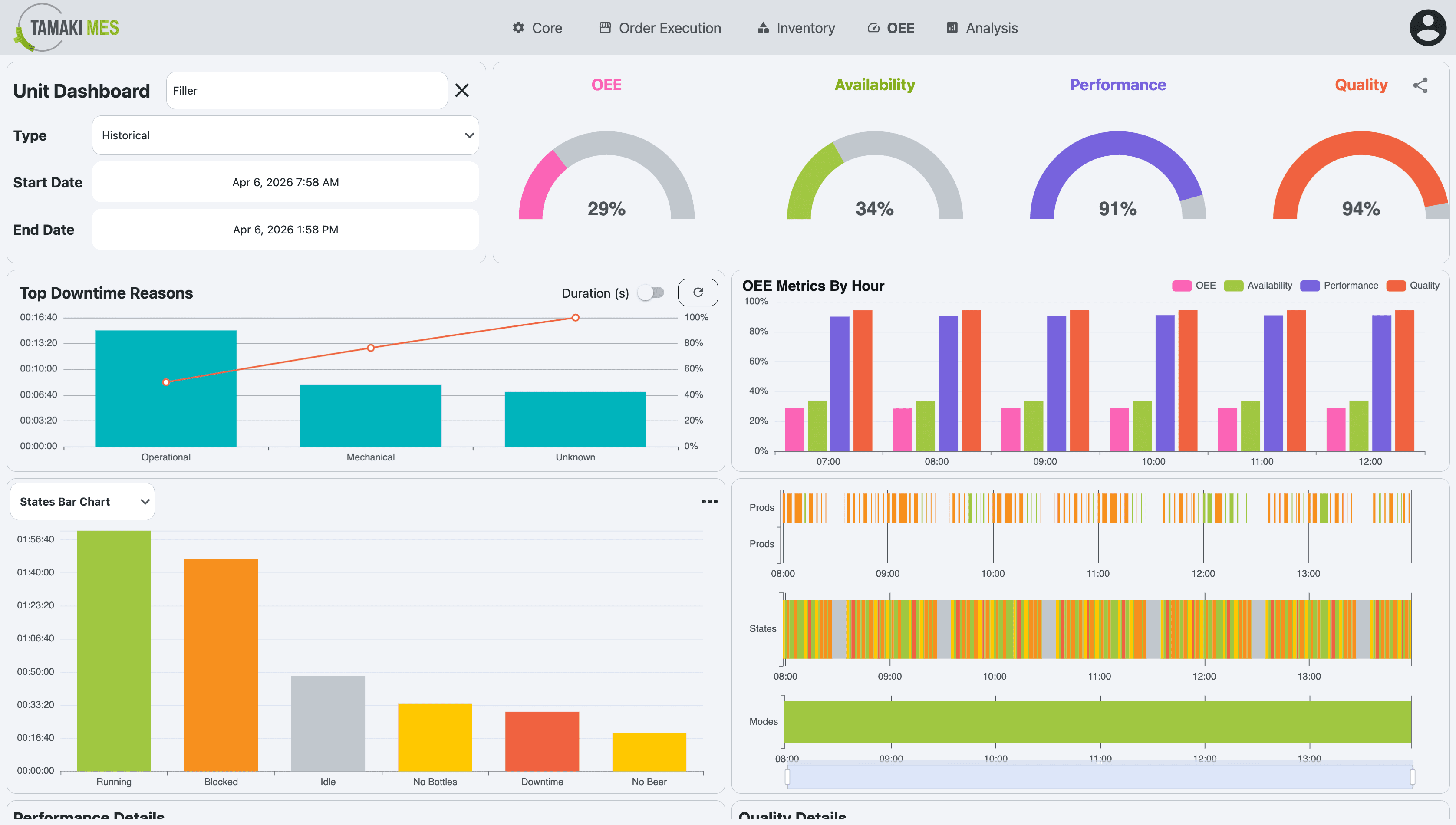Screen dimensions: 1456x825
Task: Click the share icon beside Quality
Action: click(1420, 85)
